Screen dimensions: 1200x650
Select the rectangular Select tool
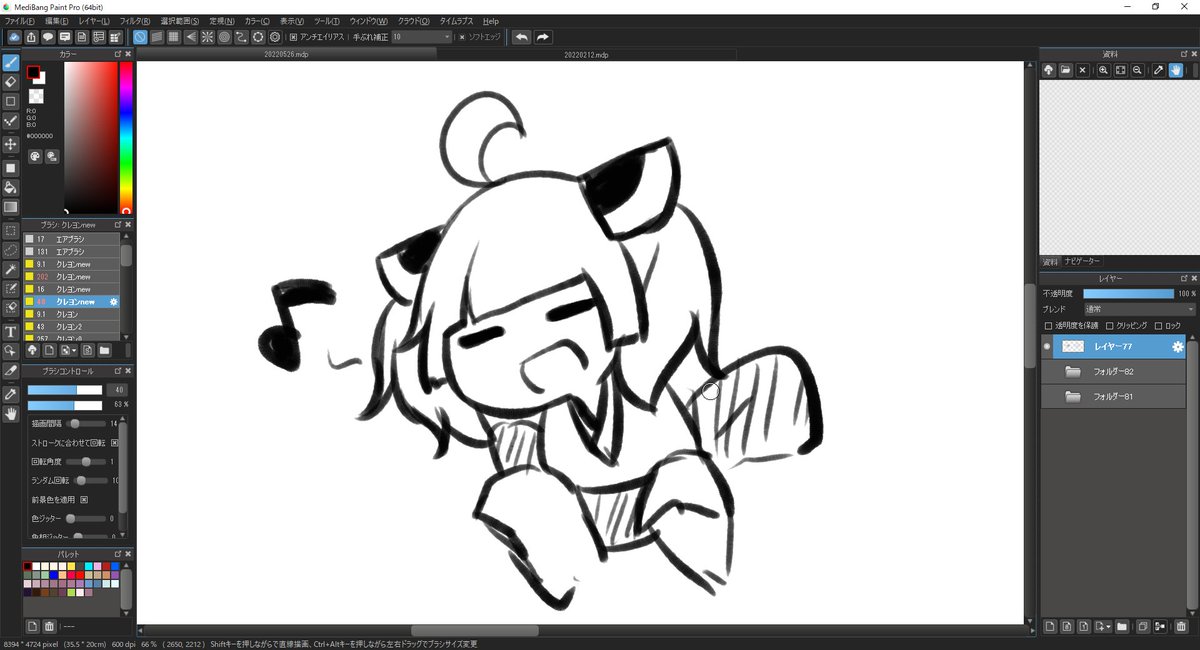[11, 230]
